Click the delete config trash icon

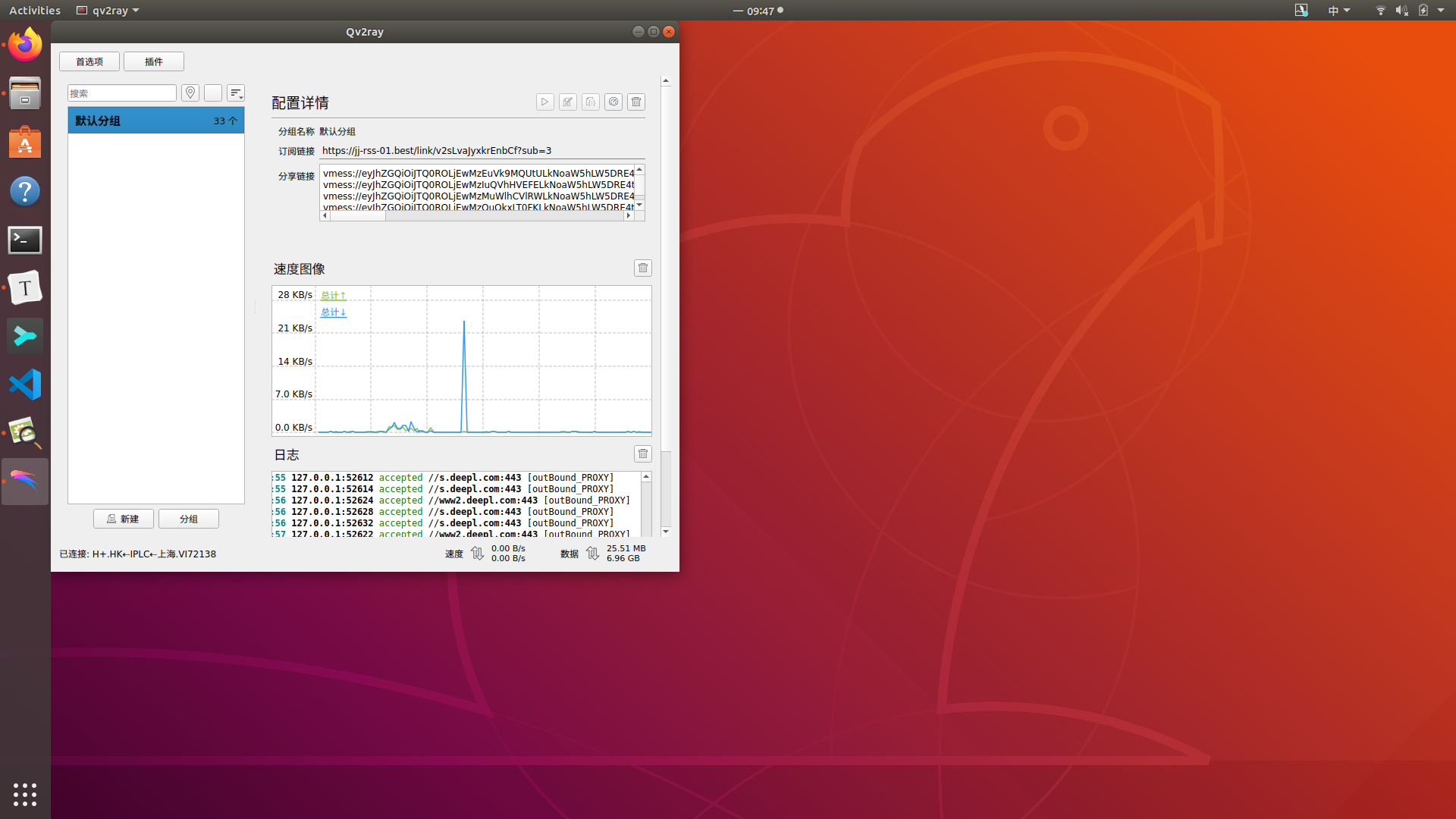point(636,102)
